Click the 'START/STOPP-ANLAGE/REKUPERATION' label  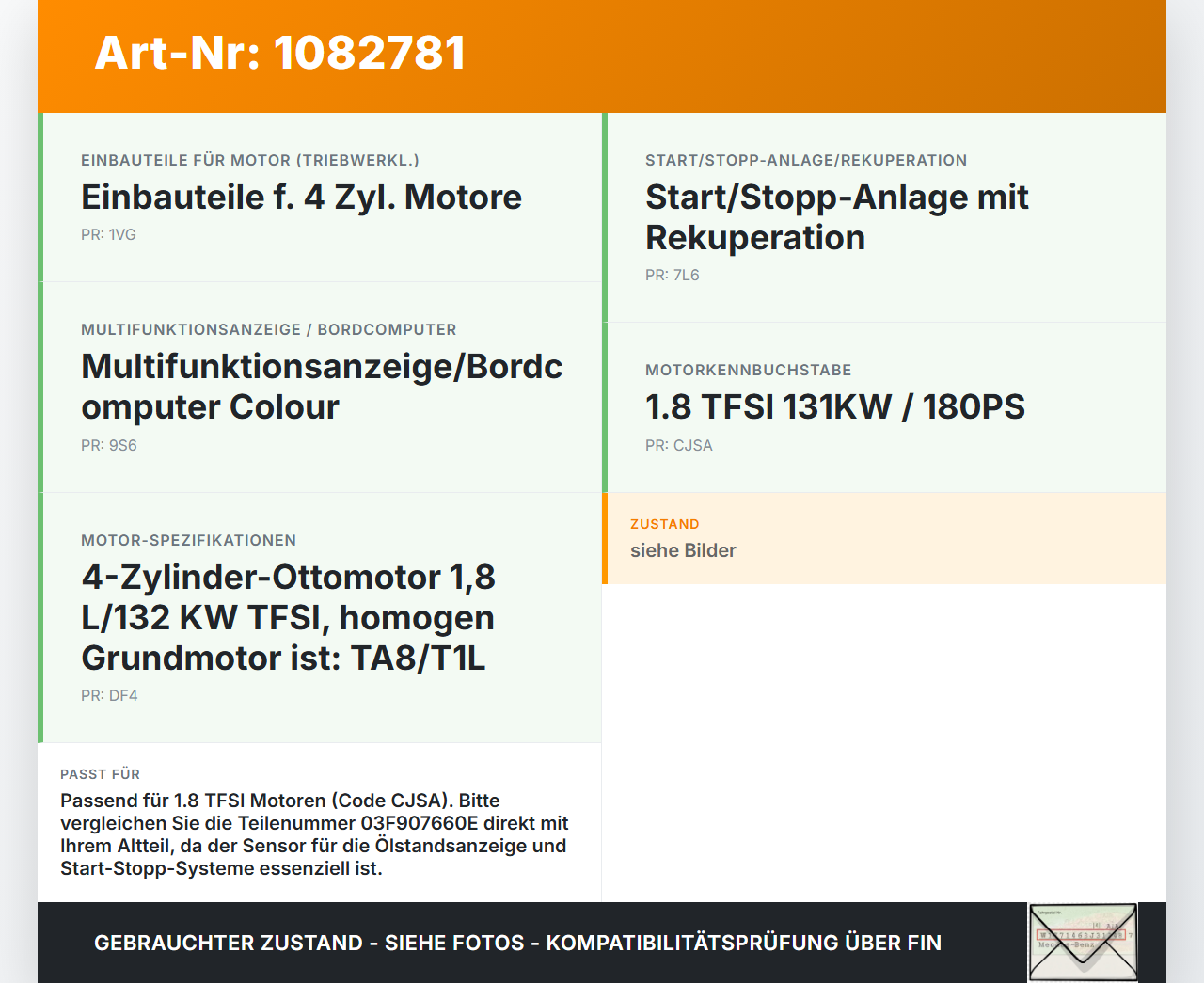coord(806,160)
